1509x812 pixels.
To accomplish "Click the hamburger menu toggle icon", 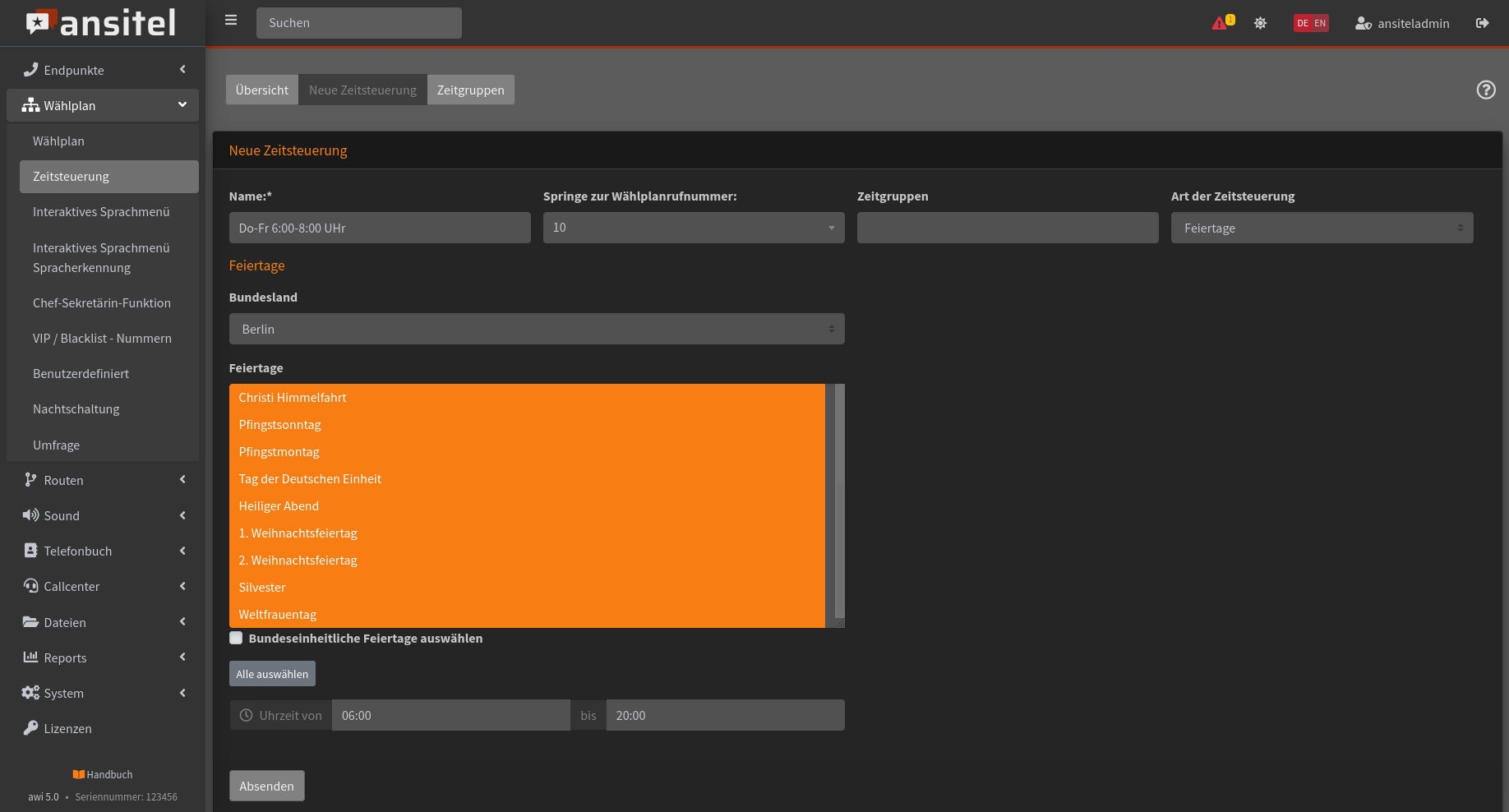I will pyautogui.click(x=231, y=21).
